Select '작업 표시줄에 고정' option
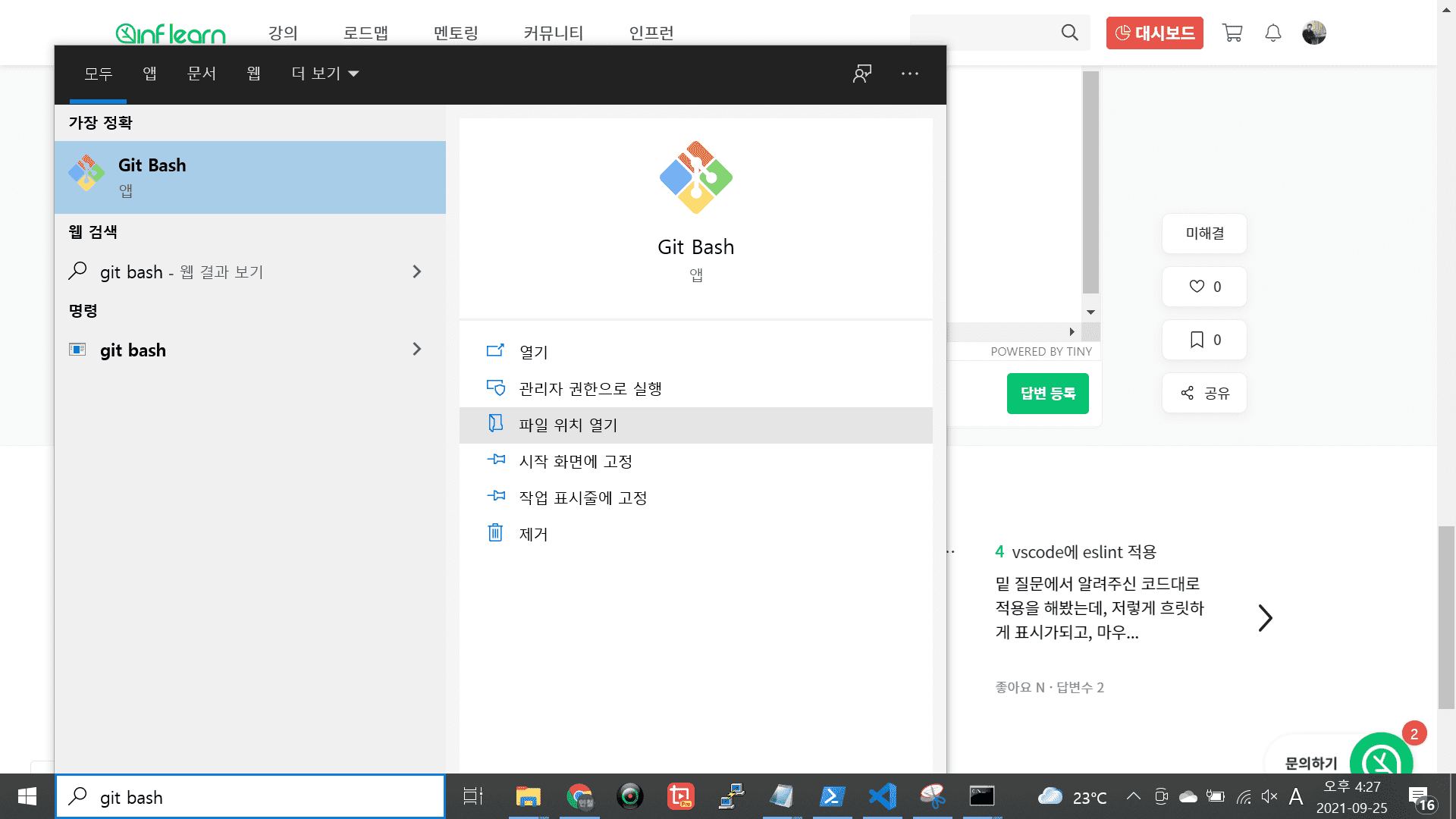 click(x=695, y=497)
